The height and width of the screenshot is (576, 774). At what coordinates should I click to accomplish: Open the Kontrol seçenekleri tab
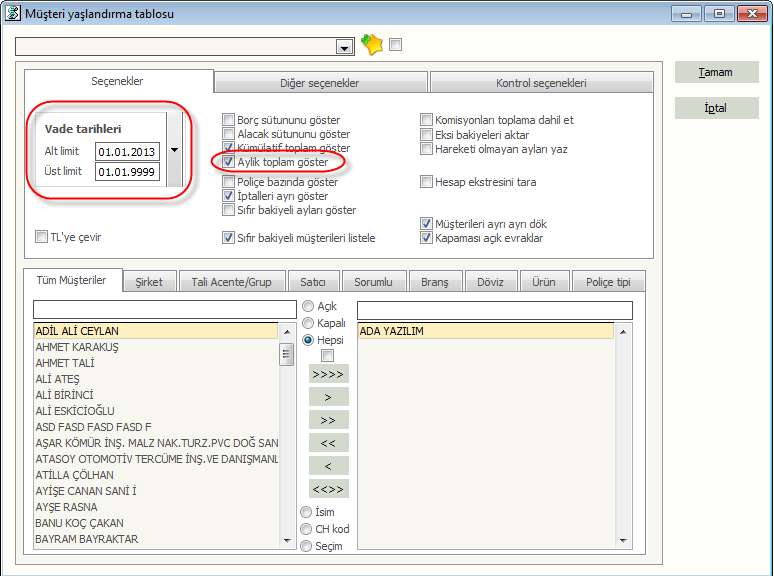pos(541,83)
